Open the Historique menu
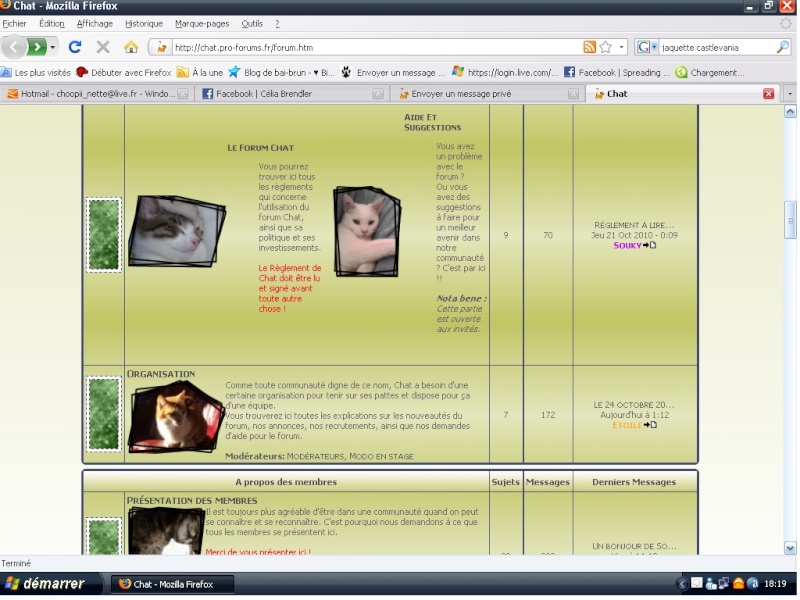The height and width of the screenshot is (600, 800). point(144,23)
